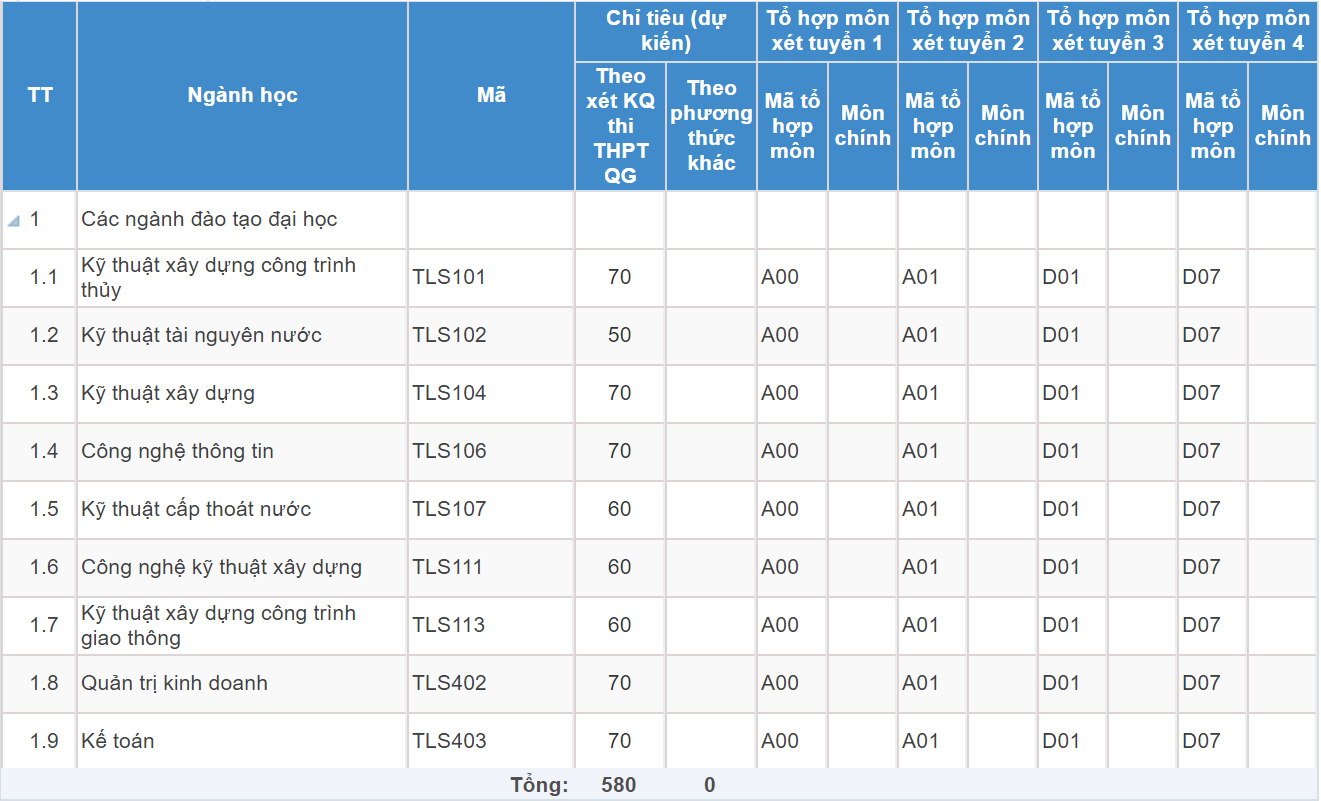1321x801 pixels.
Task: Select the Quản trị kinh doanh major
Action: 174,683
